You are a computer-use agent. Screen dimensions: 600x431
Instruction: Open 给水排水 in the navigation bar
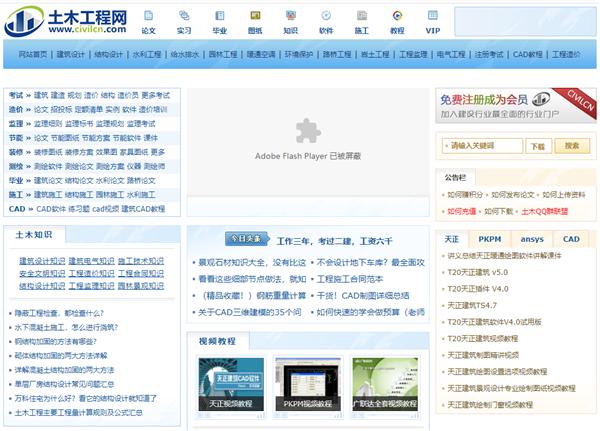point(184,54)
